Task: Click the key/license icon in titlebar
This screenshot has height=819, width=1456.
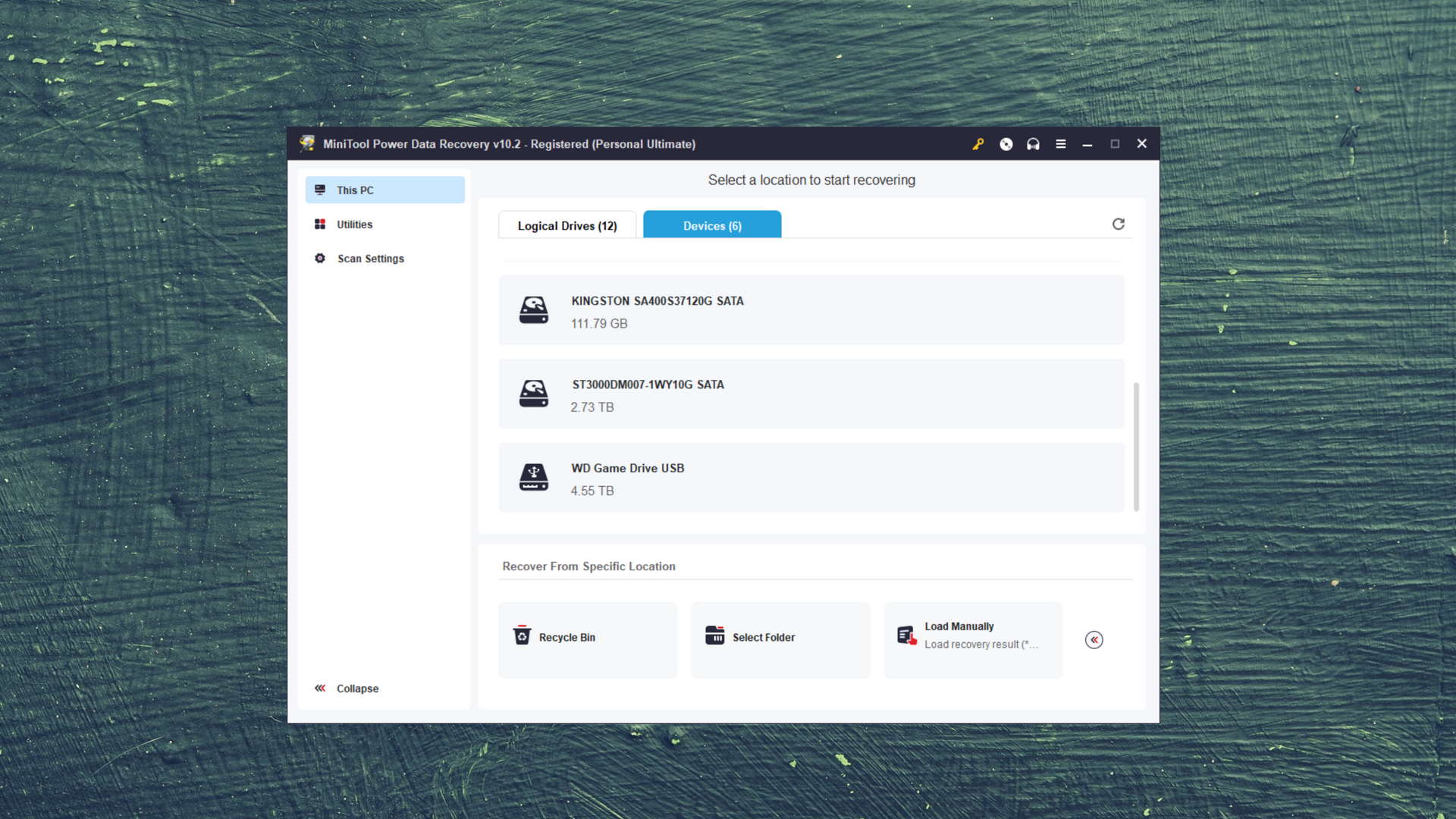Action: pyautogui.click(x=978, y=143)
